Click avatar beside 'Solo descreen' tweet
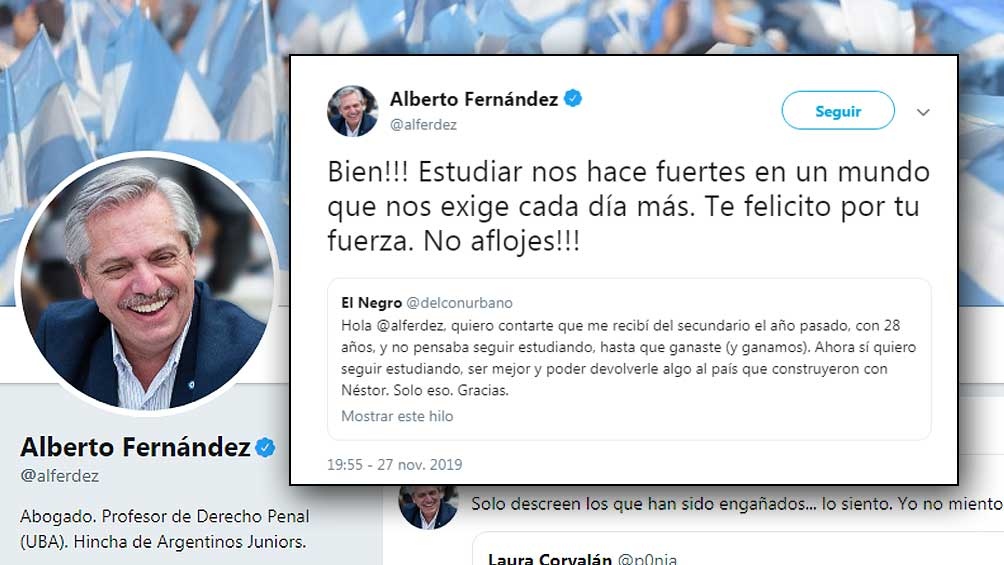1004x565 pixels. coord(428,507)
